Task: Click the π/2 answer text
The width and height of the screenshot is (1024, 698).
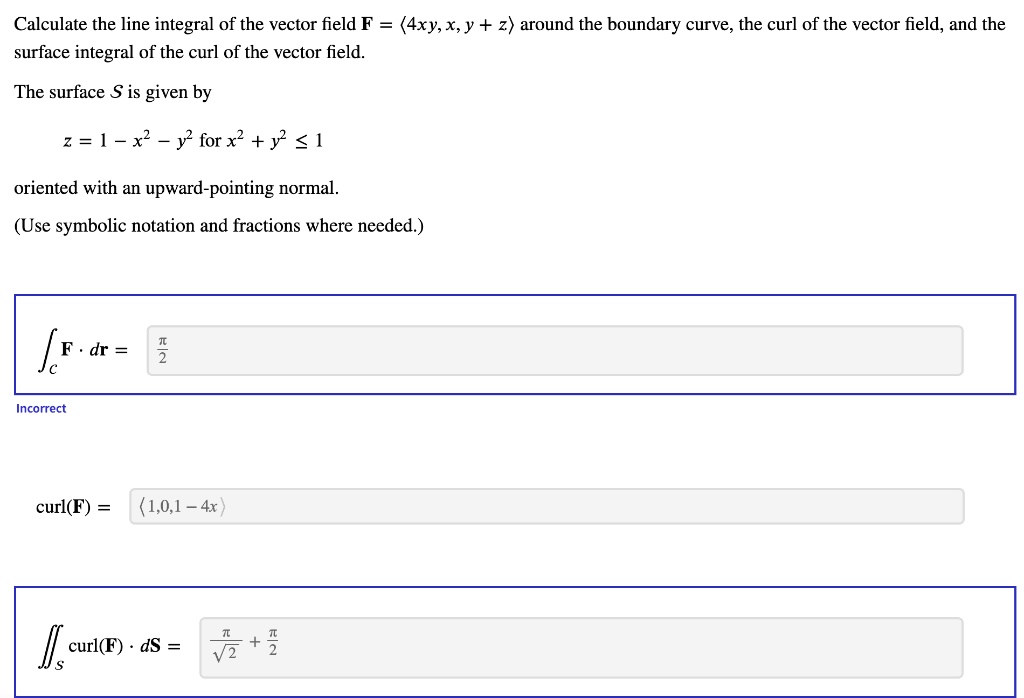Action: (x=162, y=350)
